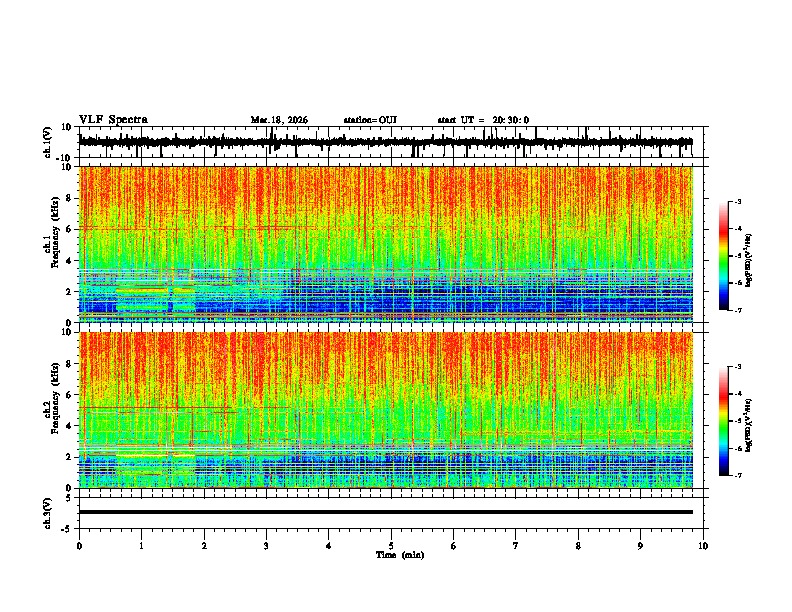This screenshot has width=792, height=612.
Task: Click the "ch.3(V)" axis label
Action: [x=47, y=514]
